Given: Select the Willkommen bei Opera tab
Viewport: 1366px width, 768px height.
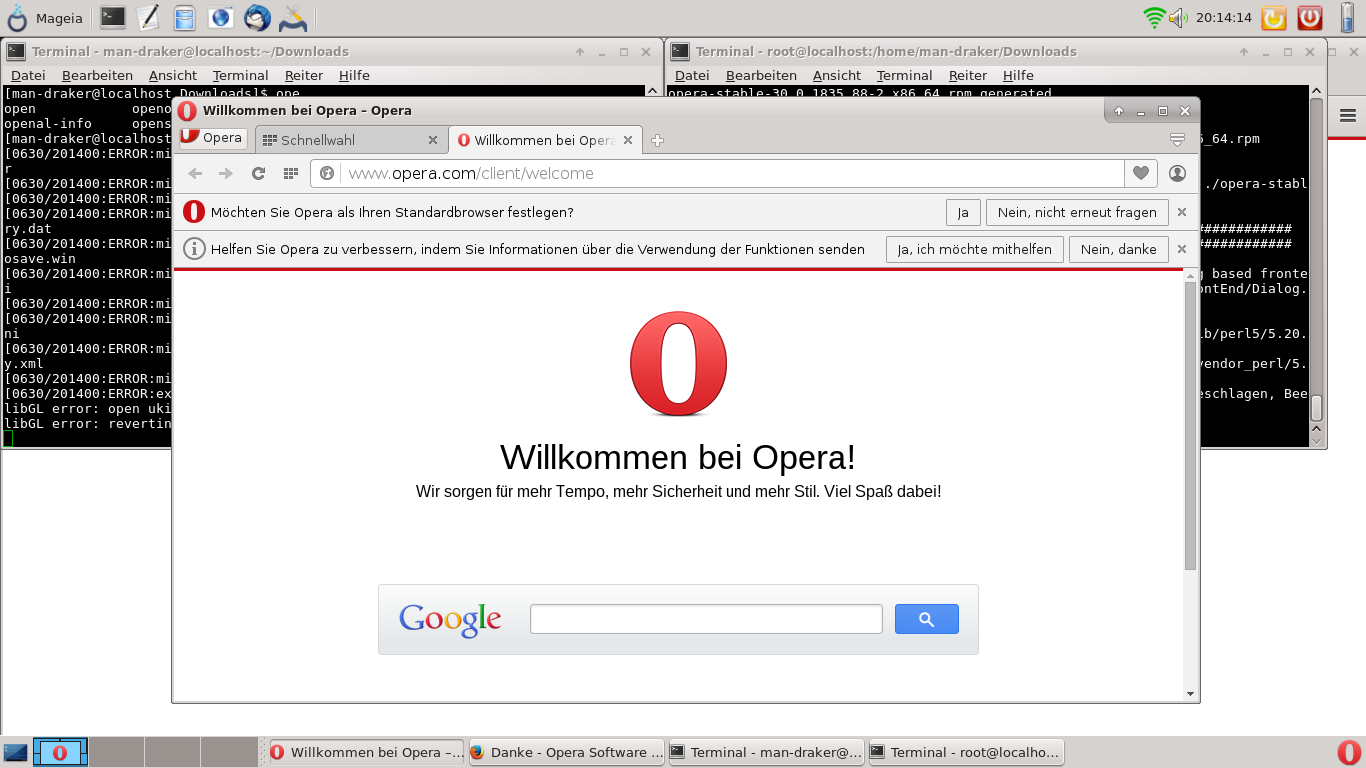Looking at the screenshot, I should [x=544, y=140].
